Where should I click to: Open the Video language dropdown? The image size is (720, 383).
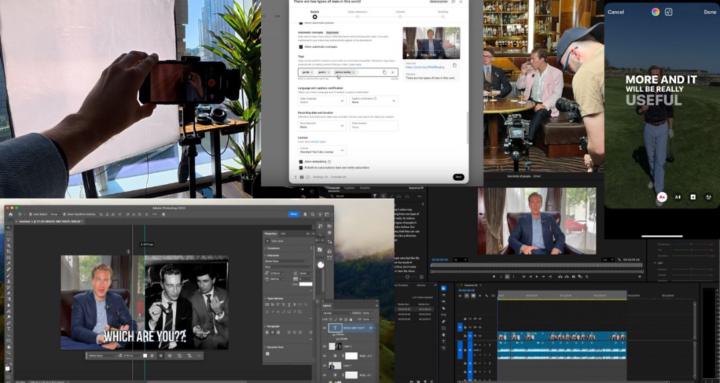pyautogui.click(x=322, y=100)
